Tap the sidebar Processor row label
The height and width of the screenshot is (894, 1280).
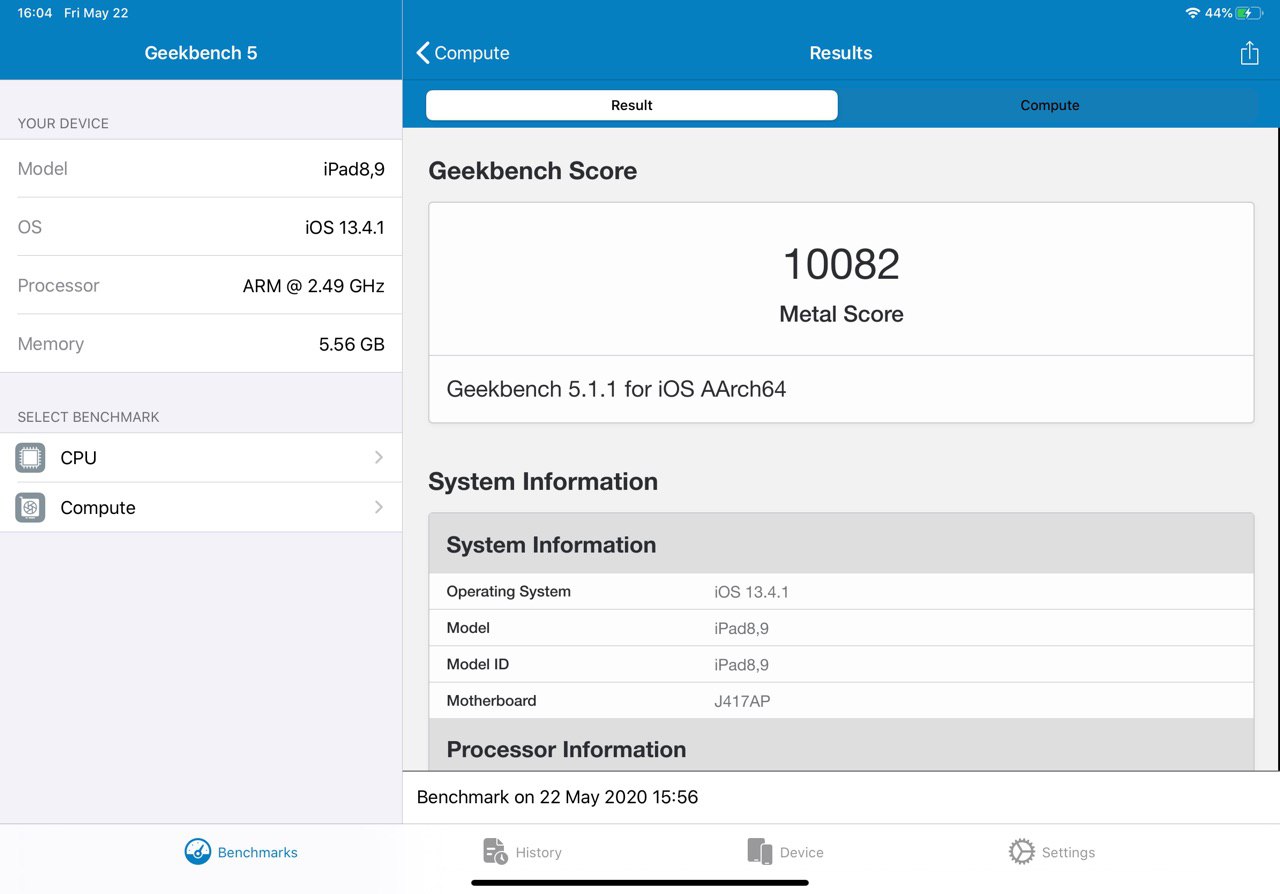click(58, 286)
